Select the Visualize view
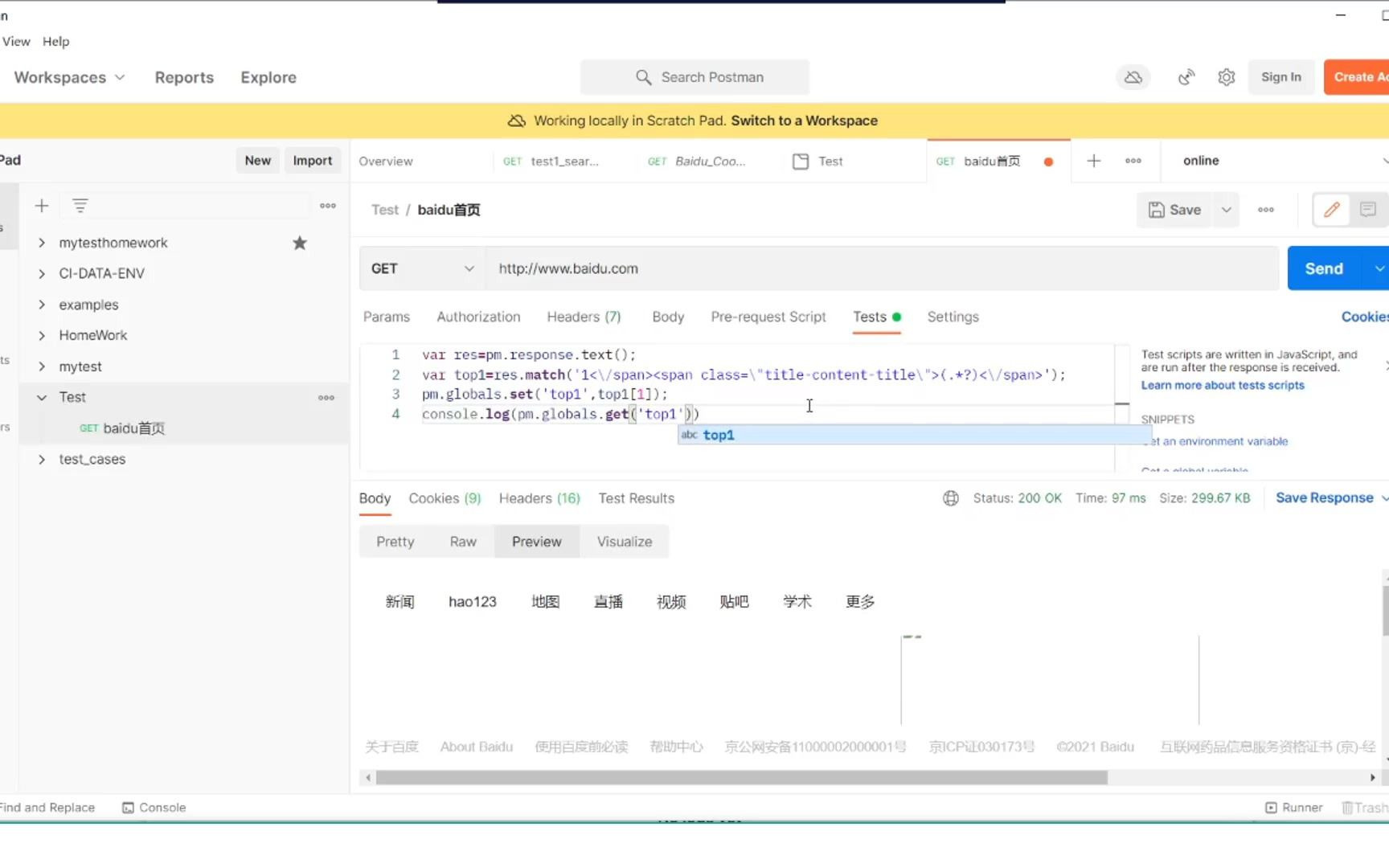This screenshot has width=1389, height=868. click(625, 542)
